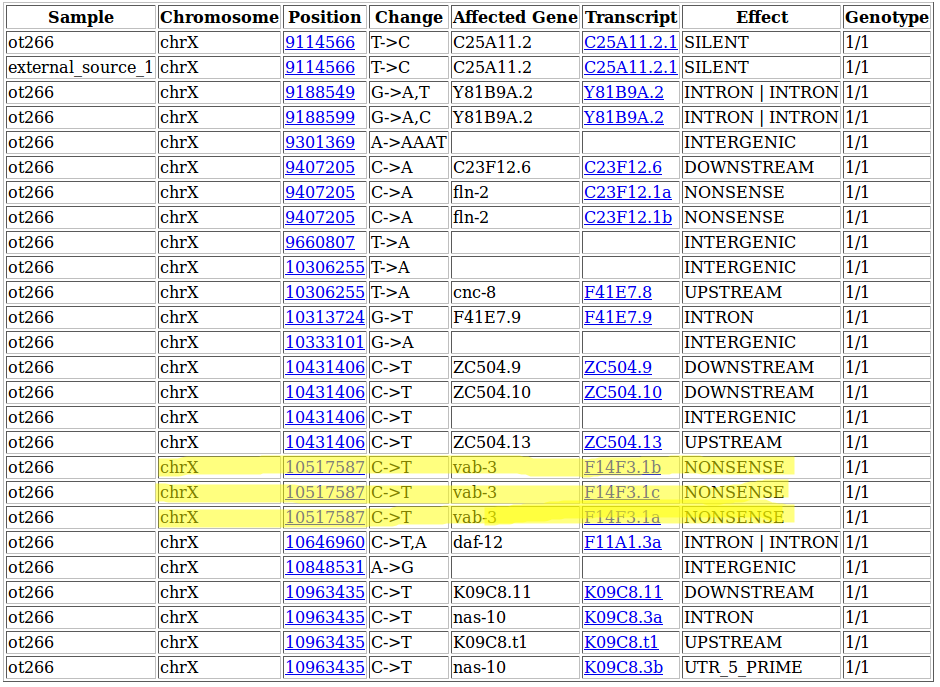Viewport: 940px width, 687px height.
Task: Click the G->T change cell
Action: 409,317
